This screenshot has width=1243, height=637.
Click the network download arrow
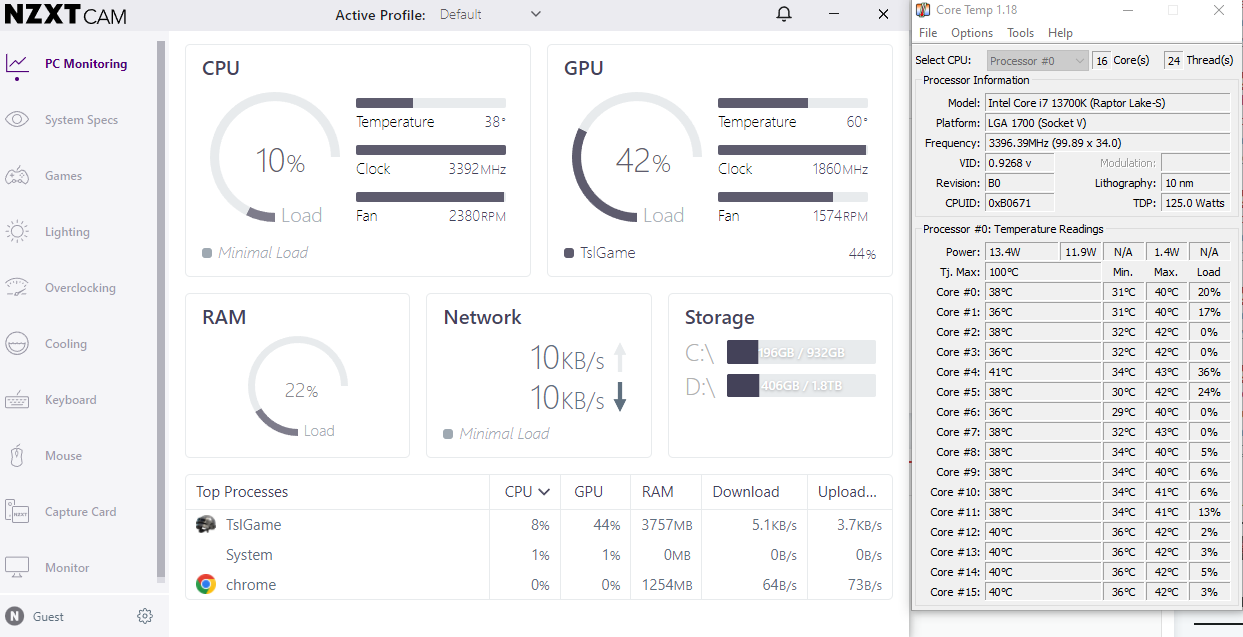(x=620, y=398)
